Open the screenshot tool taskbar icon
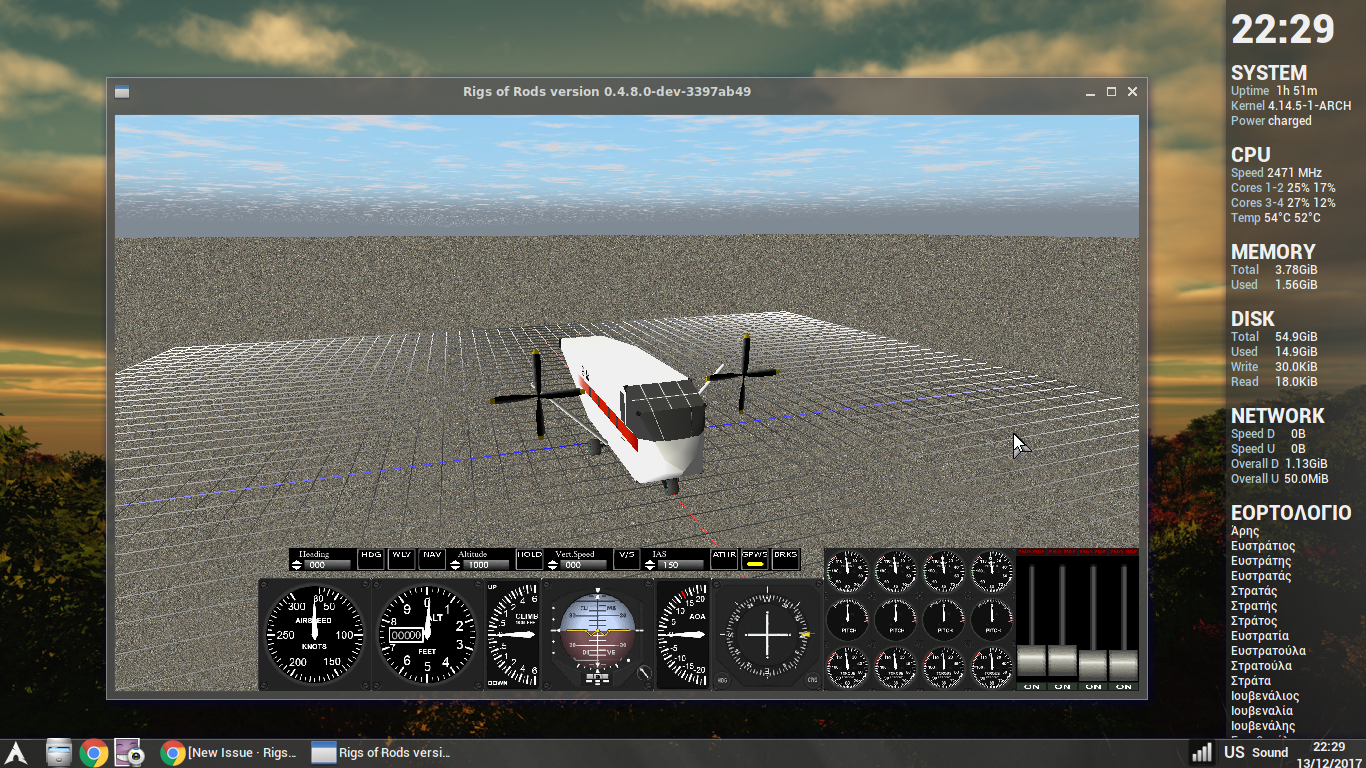This screenshot has width=1366, height=768. (131, 753)
